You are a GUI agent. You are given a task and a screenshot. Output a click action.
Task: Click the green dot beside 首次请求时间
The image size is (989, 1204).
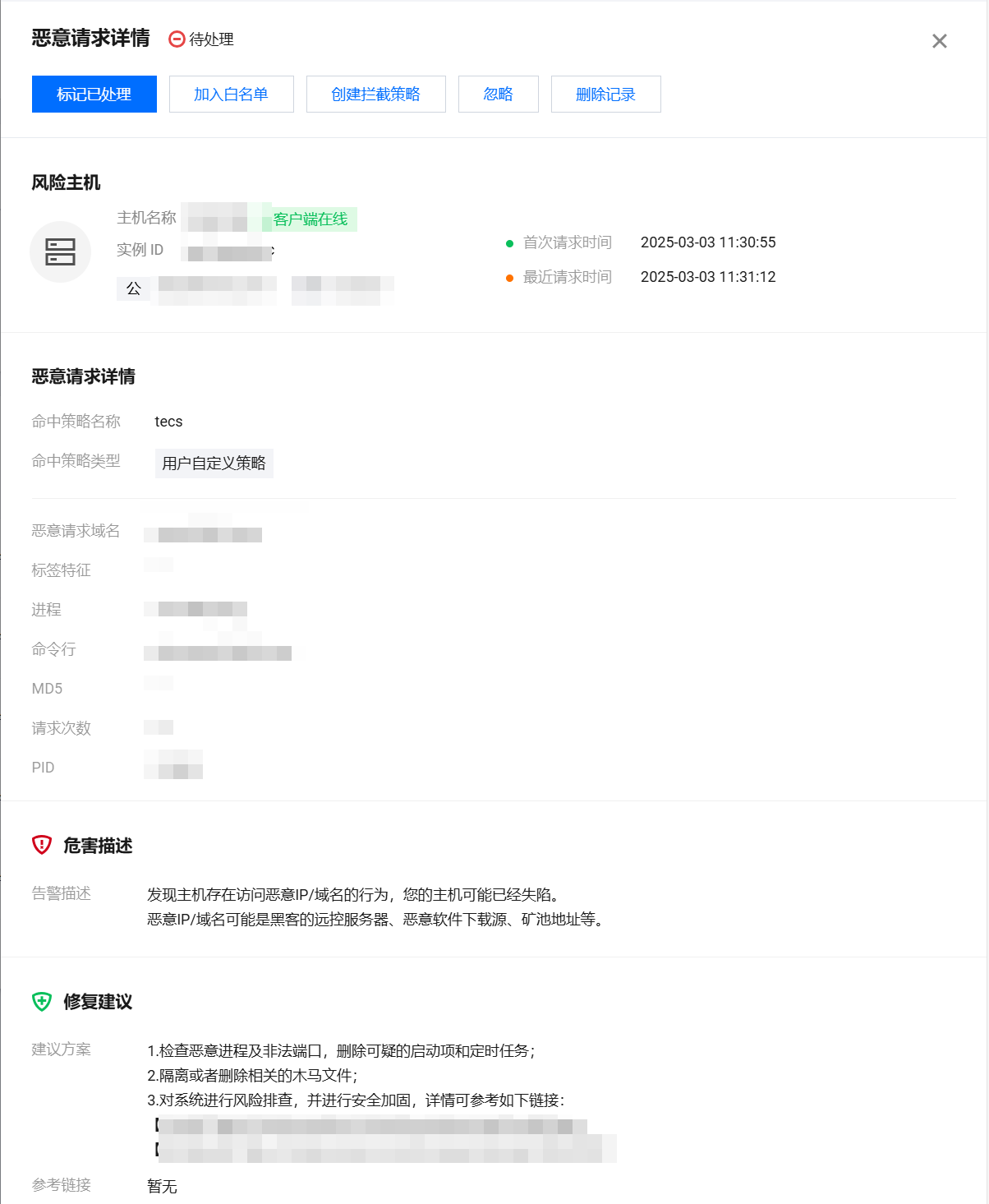[509, 243]
